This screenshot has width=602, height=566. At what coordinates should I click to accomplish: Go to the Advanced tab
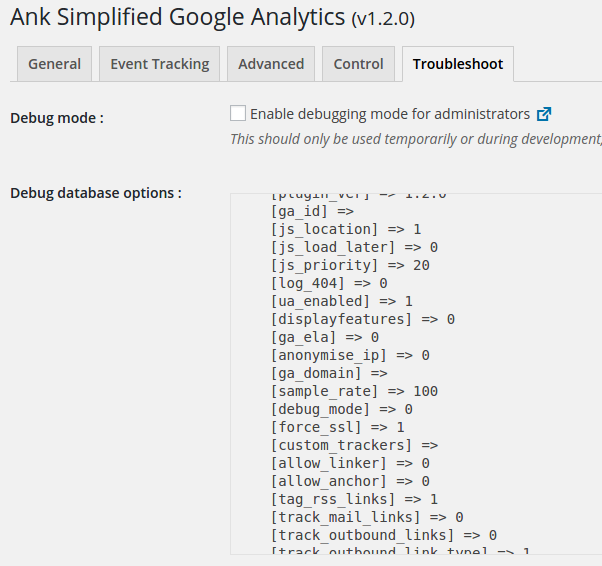click(x=271, y=64)
